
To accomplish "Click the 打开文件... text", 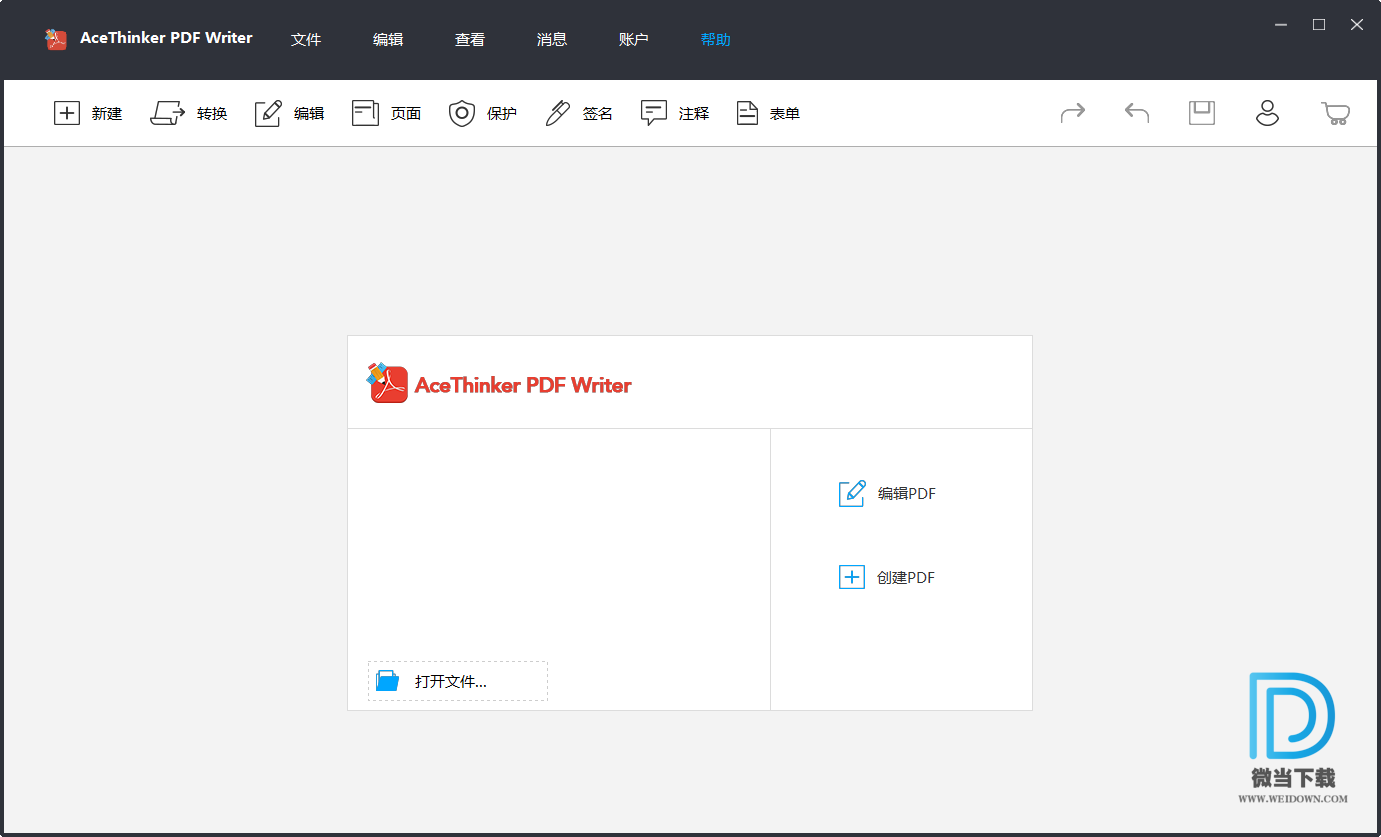I will click(451, 682).
